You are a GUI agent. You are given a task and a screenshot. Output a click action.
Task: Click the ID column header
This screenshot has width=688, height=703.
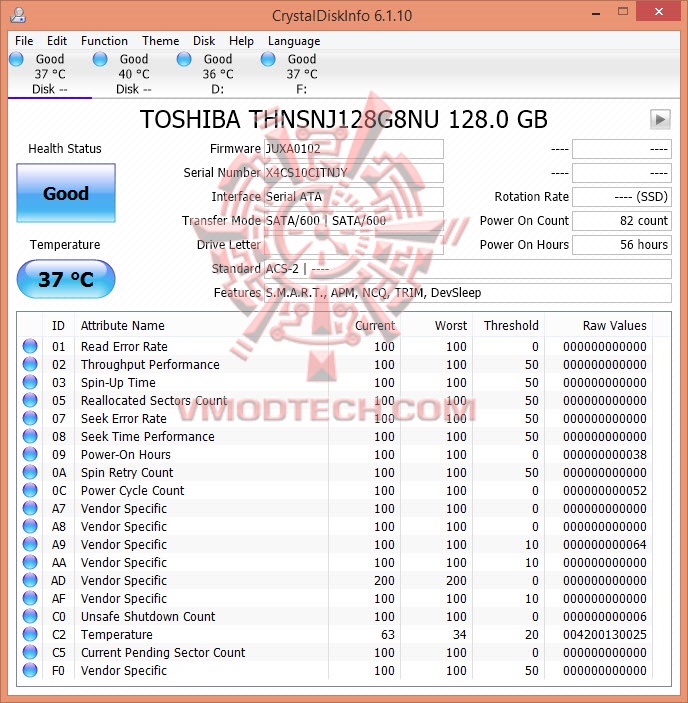(x=58, y=325)
